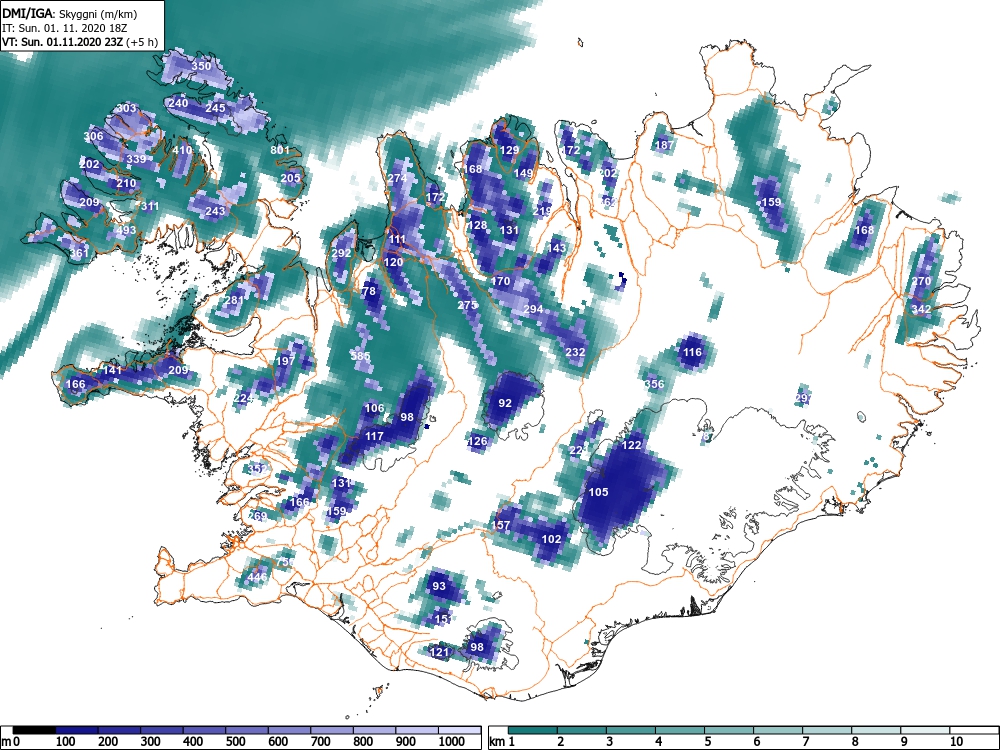The width and height of the screenshot is (1000, 750).
Task: Click the 361 value label
Action: click(80, 253)
